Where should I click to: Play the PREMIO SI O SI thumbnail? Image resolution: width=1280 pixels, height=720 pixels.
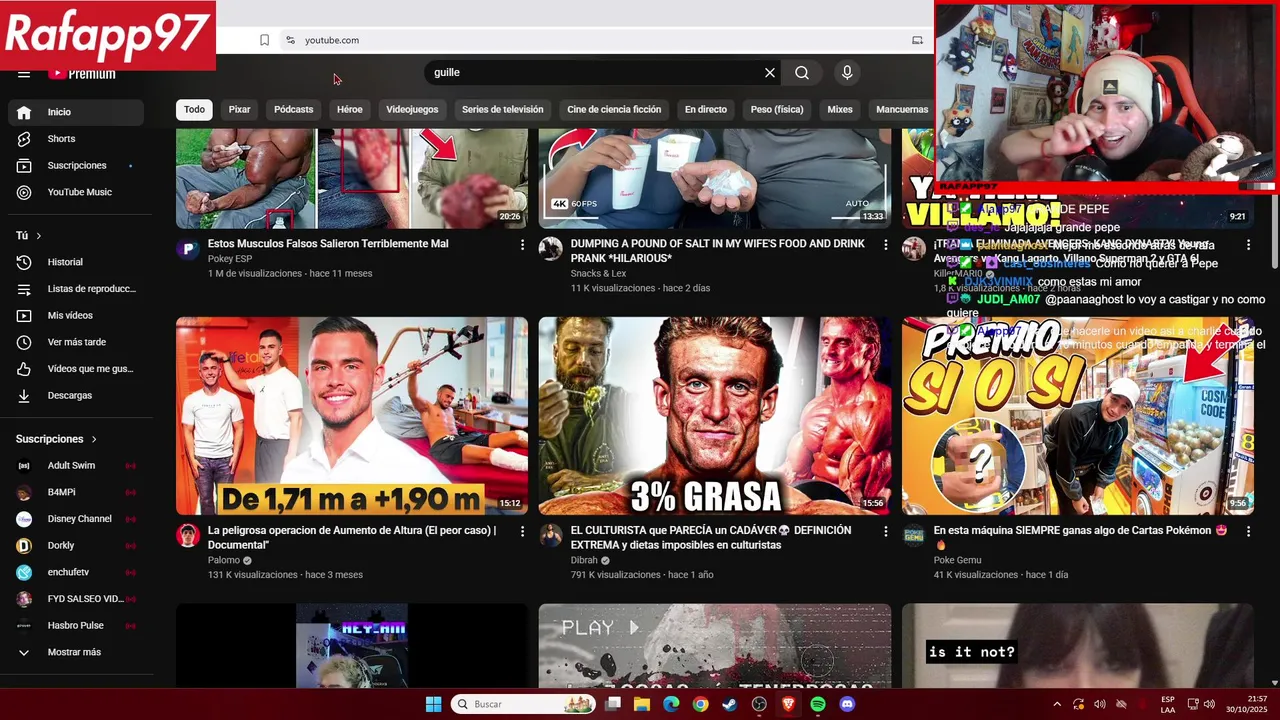(x=1078, y=416)
